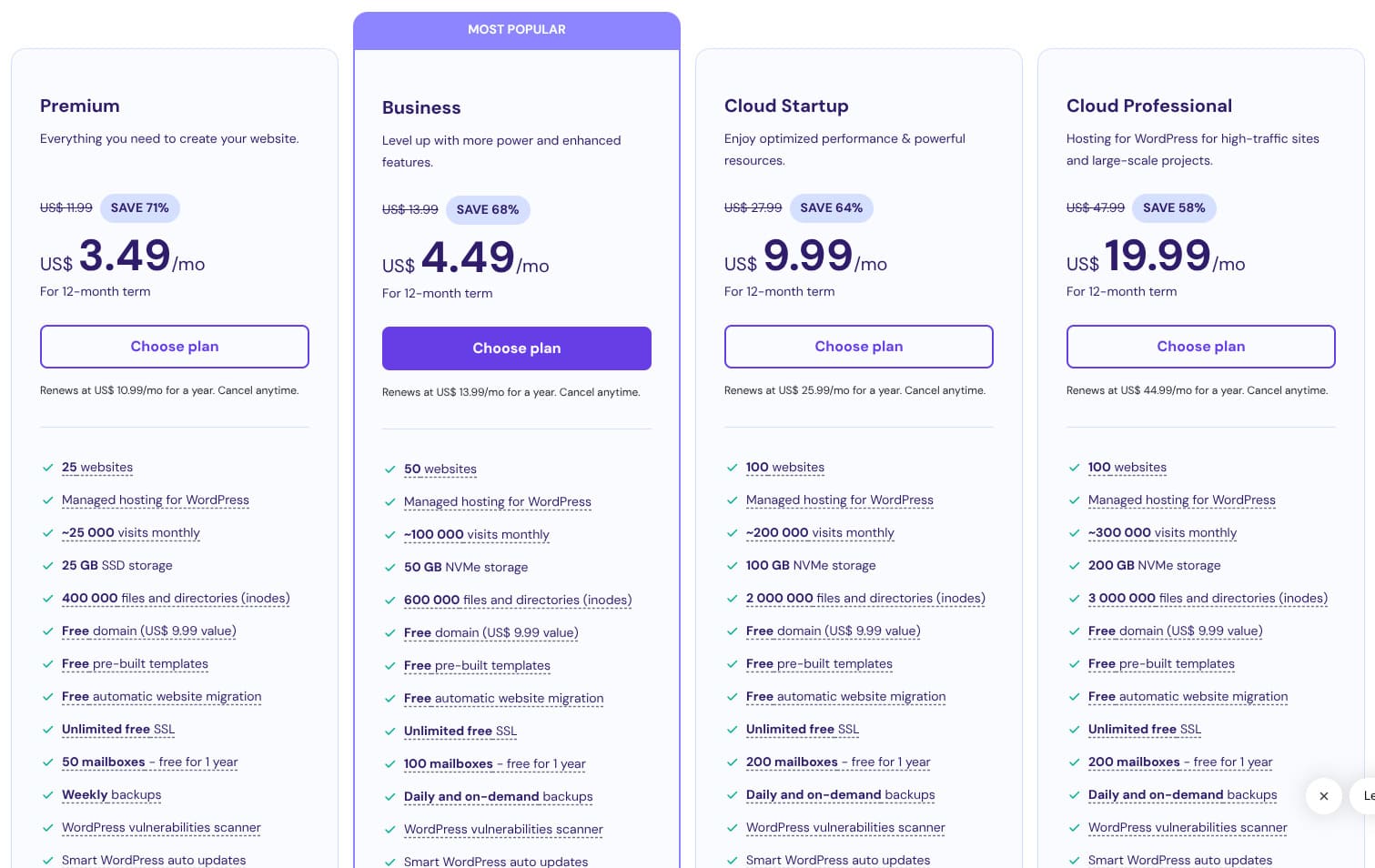Click checkmark beside Cloud Startup 100 GB NVMe storage
The height and width of the screenshot is (868, 1375).
733,566
